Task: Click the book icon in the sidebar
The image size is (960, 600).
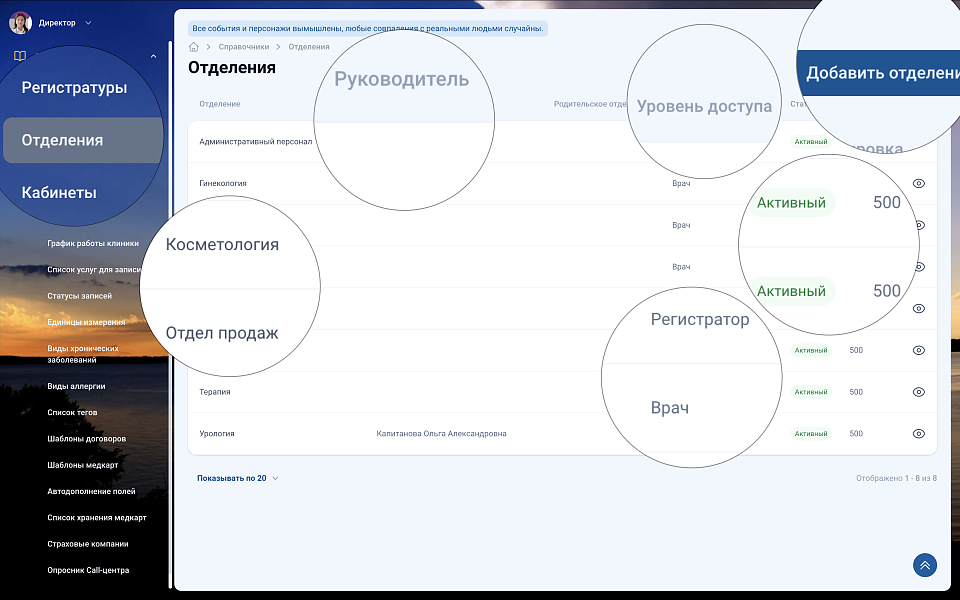Action: pyautogui.click(x=19, y=57)
